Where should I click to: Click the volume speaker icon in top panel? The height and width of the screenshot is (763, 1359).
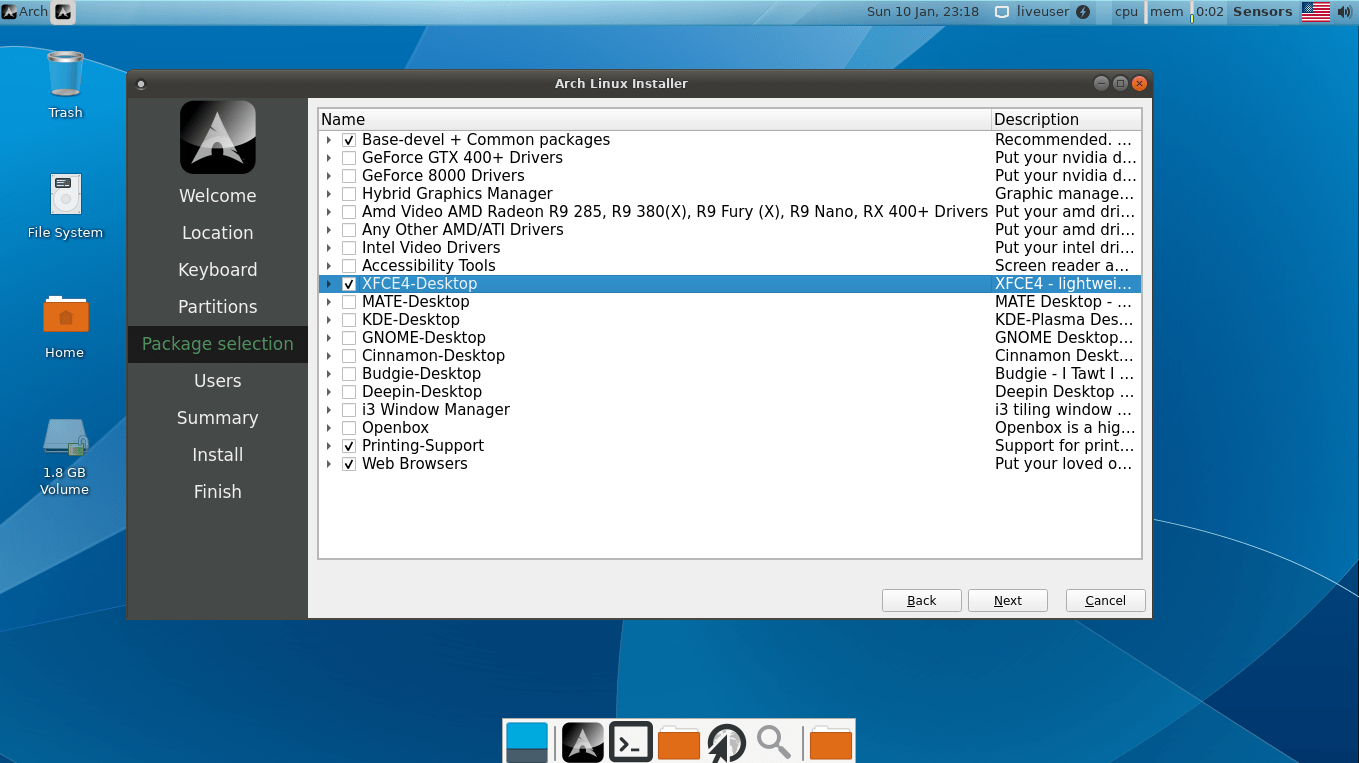(1345, 12)
